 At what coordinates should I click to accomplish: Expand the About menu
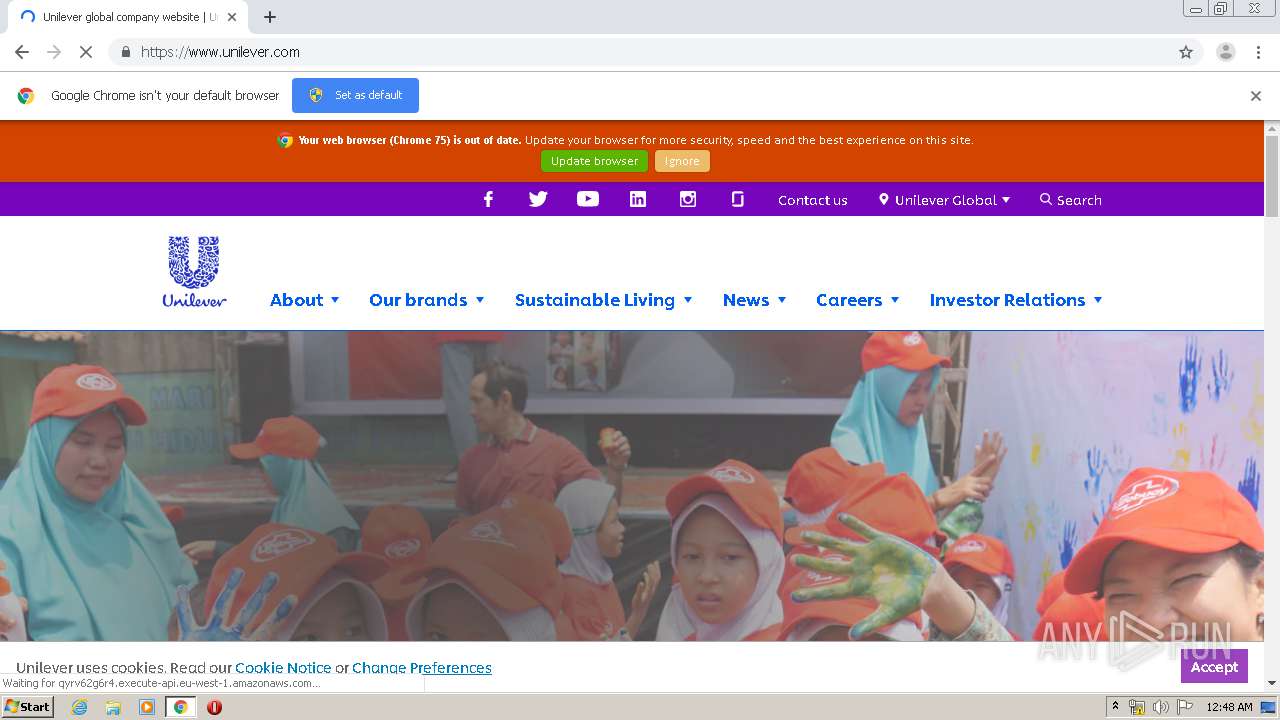(305, 300)
